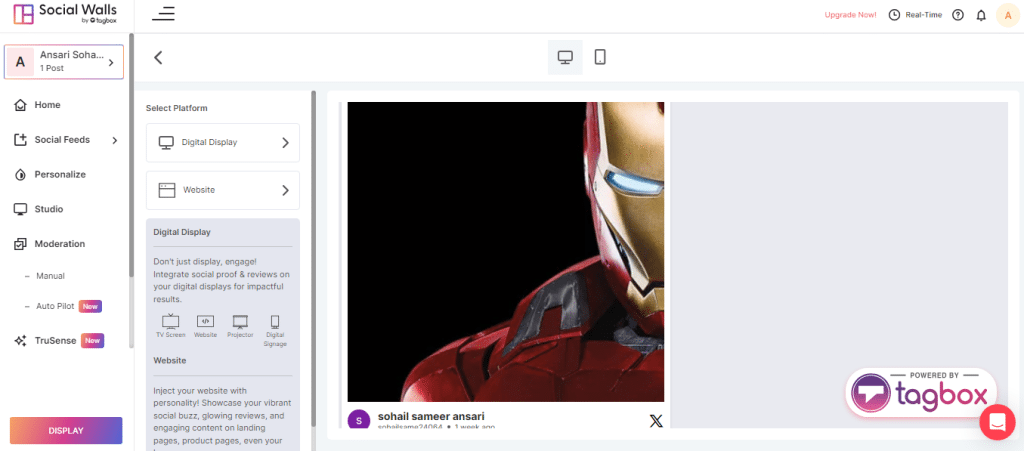Image resolution: width=1024 pixels, height=451 pixels.
Task: Expand the Digital Display option chevron
Action: (285, 143)
